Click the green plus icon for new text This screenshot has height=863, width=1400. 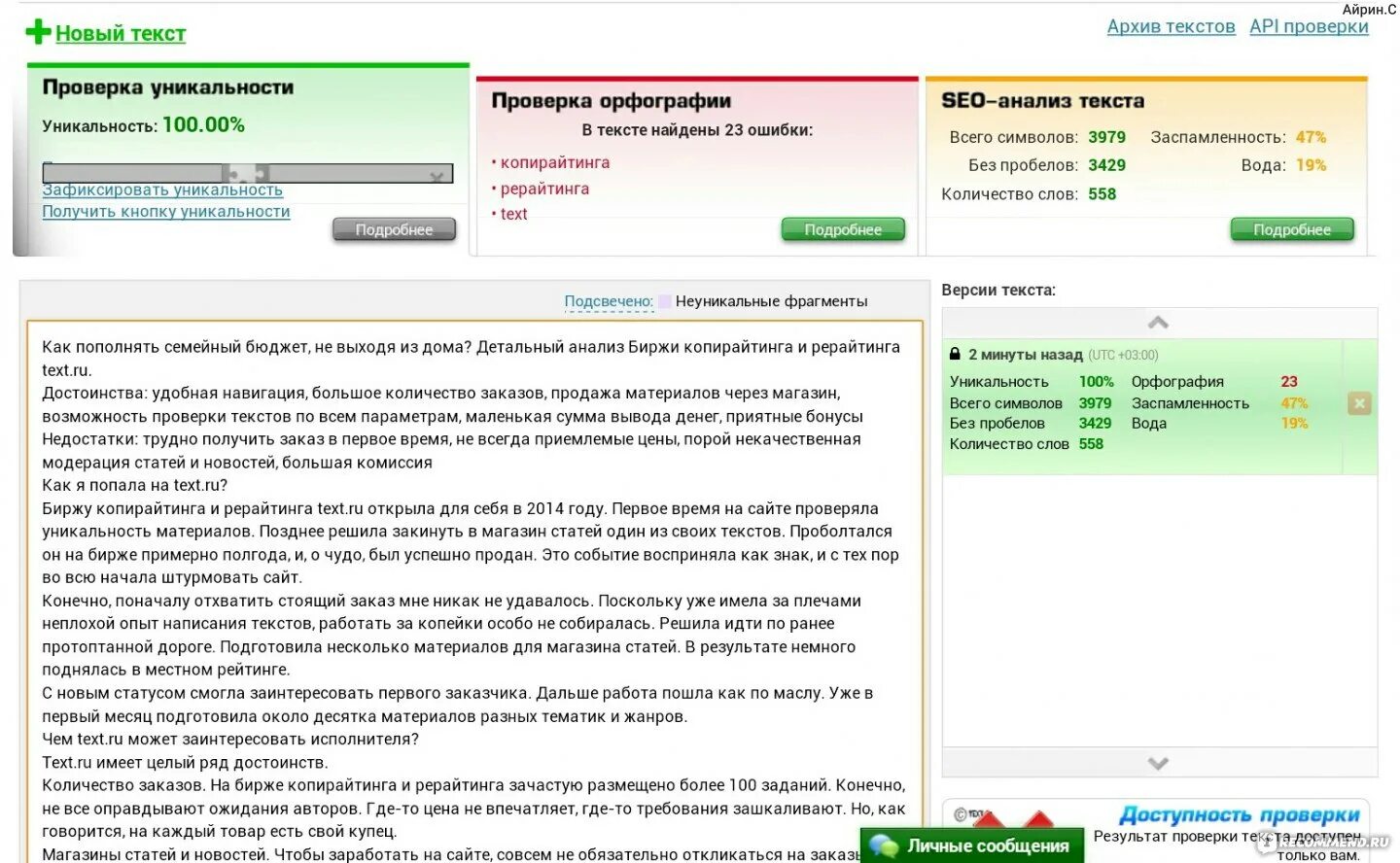[x=38, y=32]
